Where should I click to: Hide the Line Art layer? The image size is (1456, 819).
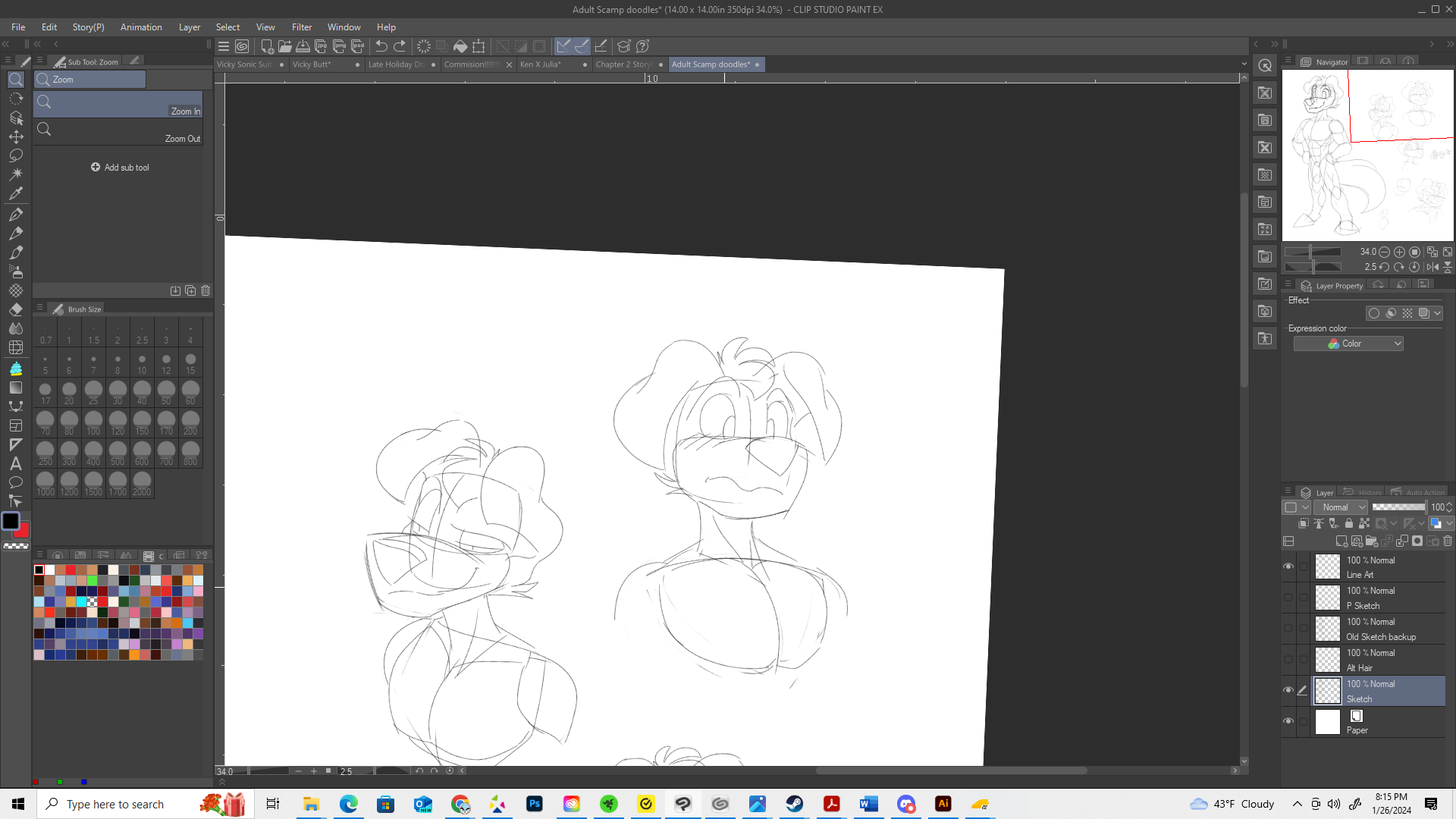click(x=1288, y=566)
